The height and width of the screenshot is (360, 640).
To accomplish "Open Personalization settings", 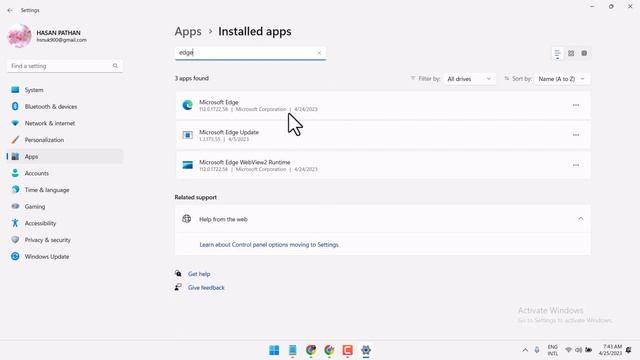I will 64,140.
